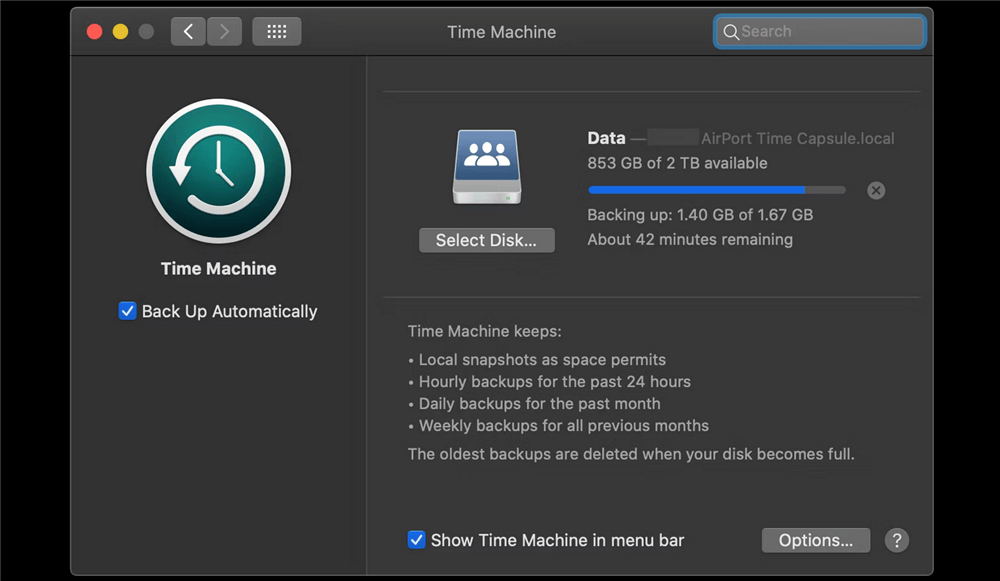Click the magnifying glass in the search box
This screenshot has width=1000, height=581.
(x=731, y=32)
